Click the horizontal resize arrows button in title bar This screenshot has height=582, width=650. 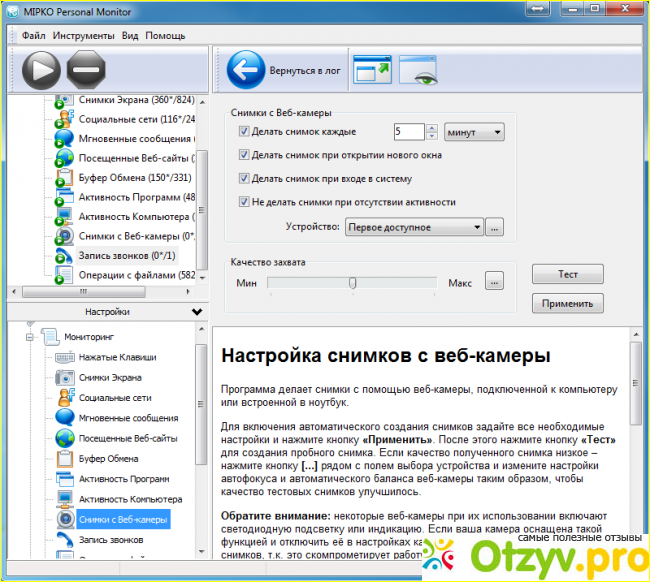[x=537, y=9]
